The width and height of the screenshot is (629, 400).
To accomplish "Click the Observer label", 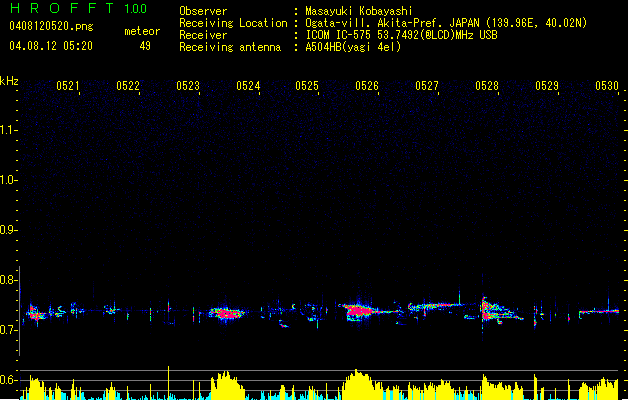I will coord(203,11).
